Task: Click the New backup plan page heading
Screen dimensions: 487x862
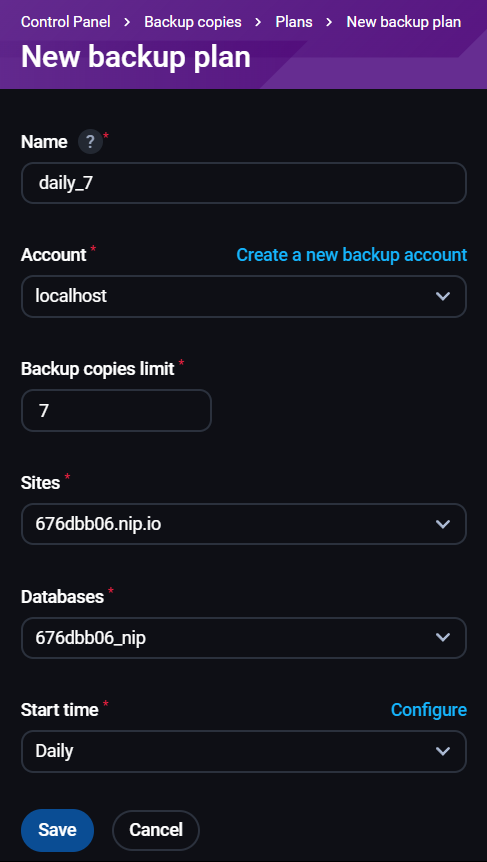Action: tap(136, 57)
